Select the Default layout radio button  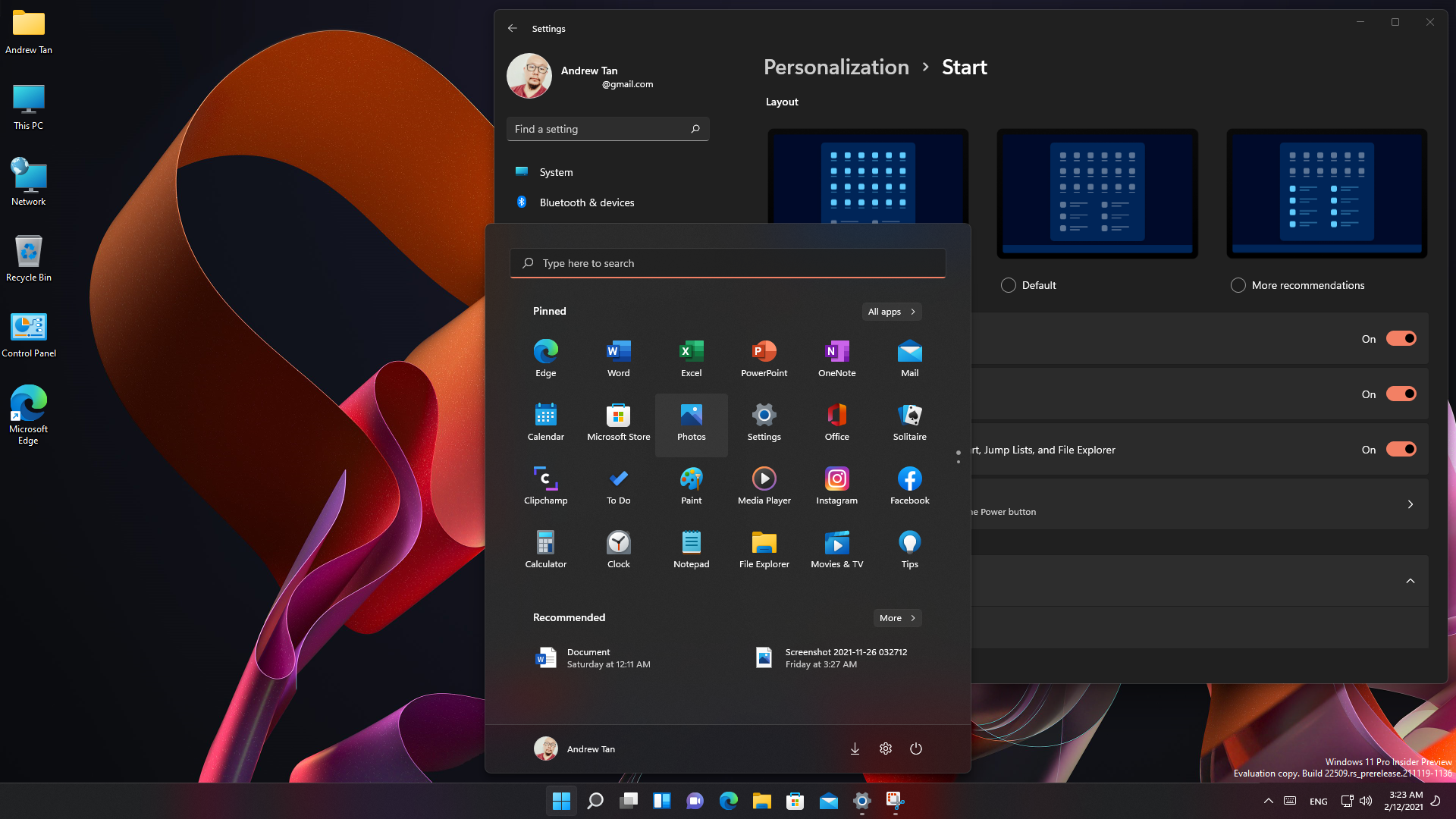pyautogui.click(x=1009, y=285)
